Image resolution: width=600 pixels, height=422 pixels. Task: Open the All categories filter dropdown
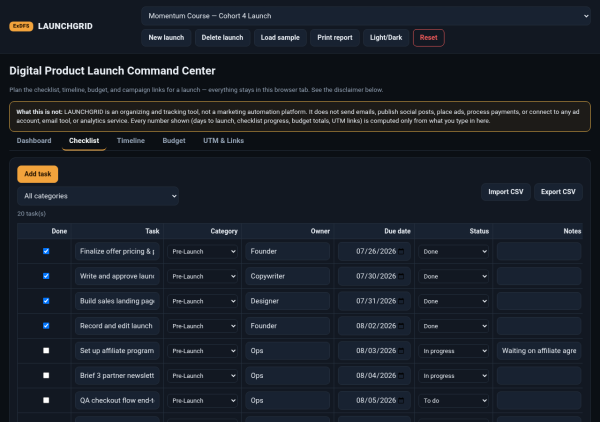(x=98, y=196)
